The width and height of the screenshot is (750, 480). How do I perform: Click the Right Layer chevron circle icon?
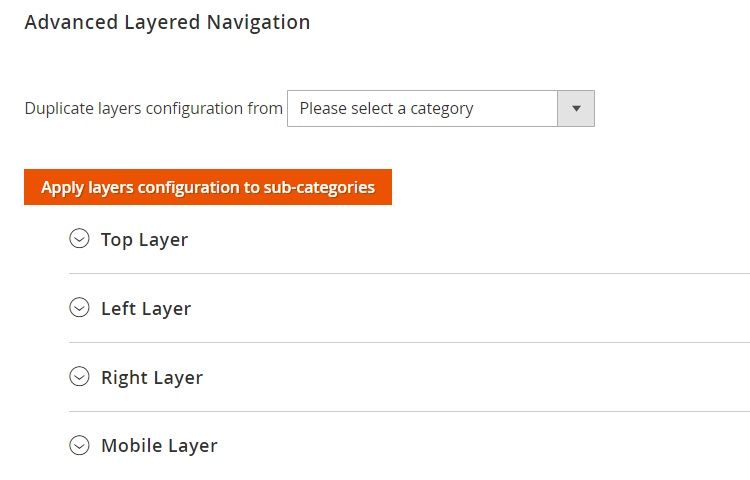[x=79, y=377]
